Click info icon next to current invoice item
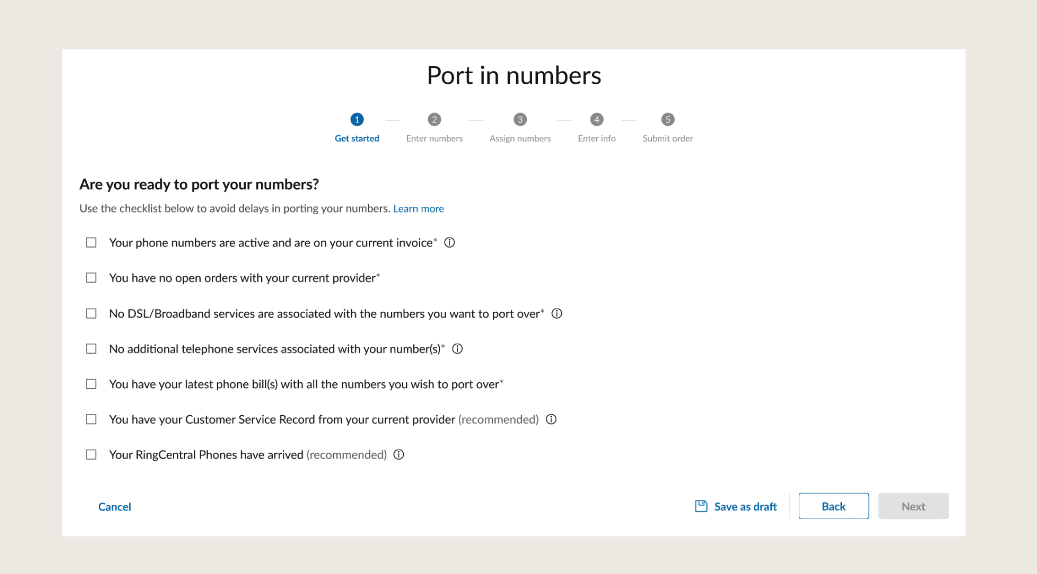Image resolution: width=1037 pixels, height=574 pixels. click(x=449, y=242)
